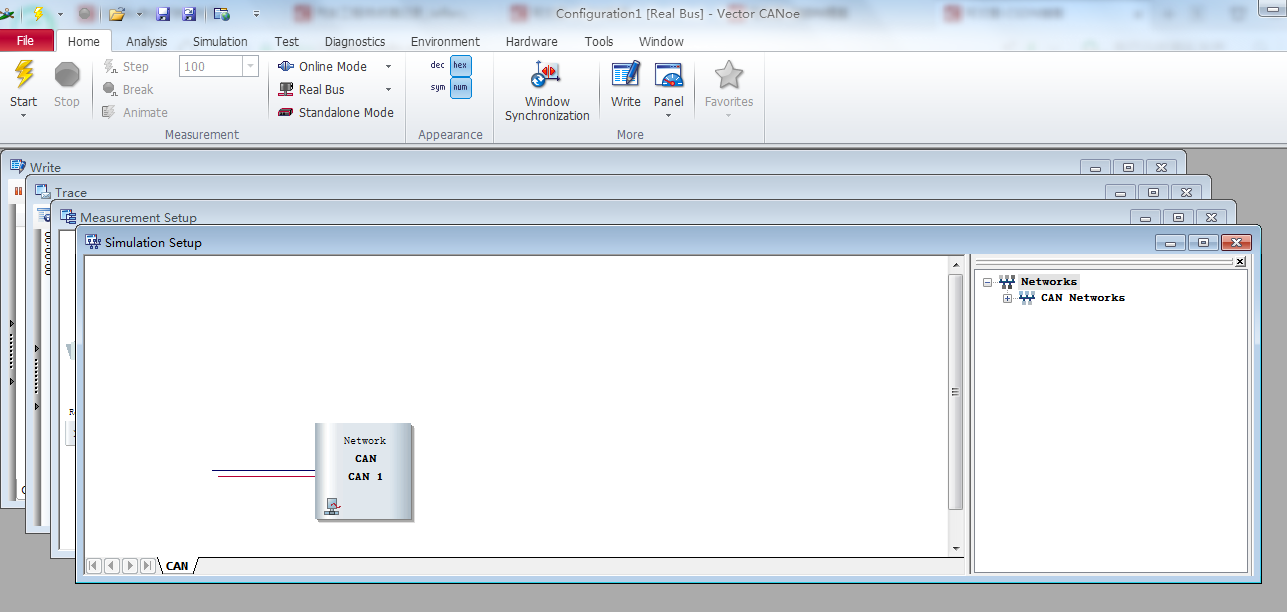Screen dimensions: 1287x612
Task: Switch to sym display mode
Action: point(438,88)
